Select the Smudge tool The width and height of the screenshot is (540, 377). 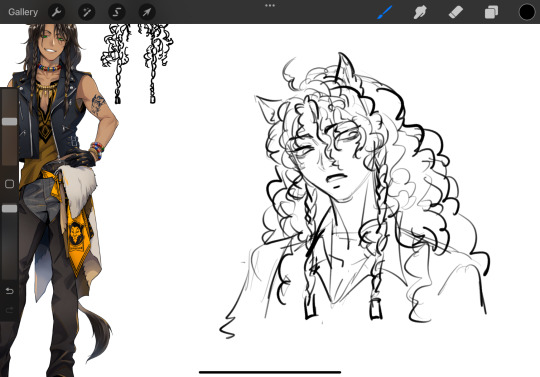420,12
